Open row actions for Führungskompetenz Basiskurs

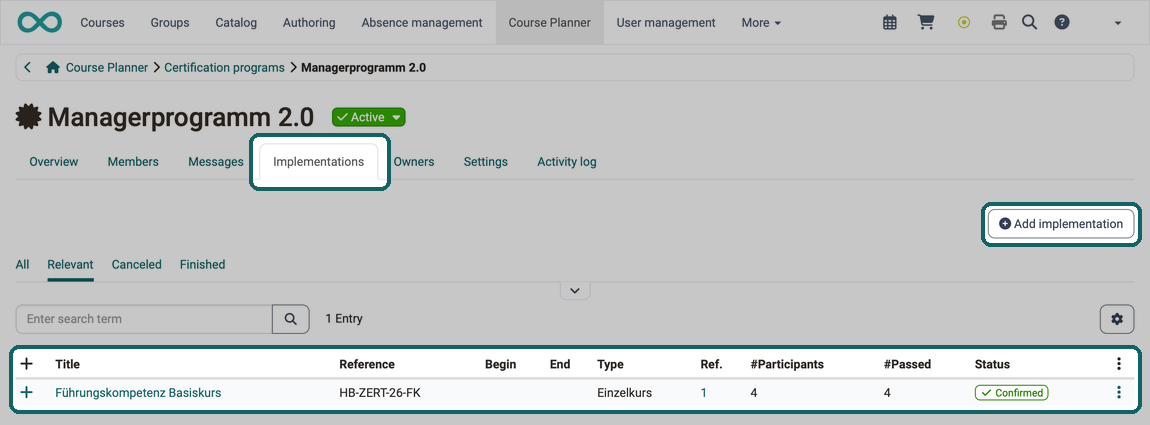coord(1118,393)
